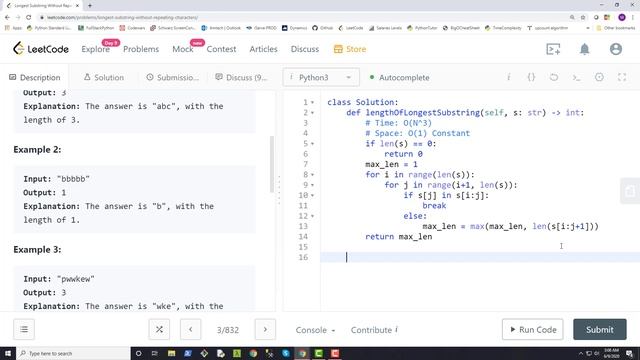
Task: Switch to the Discuss tab in problem panel
Action: coord(241,77)
